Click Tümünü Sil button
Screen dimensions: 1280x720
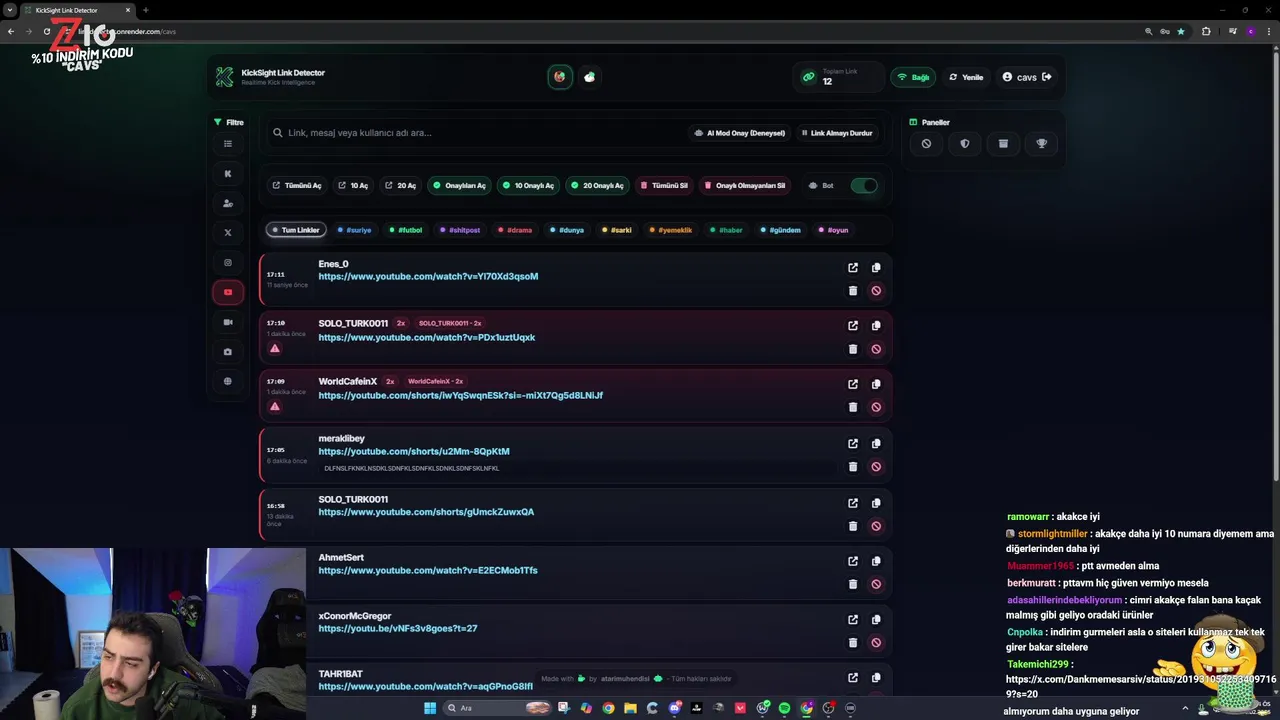pyautogui.click(x=664, y=186)
